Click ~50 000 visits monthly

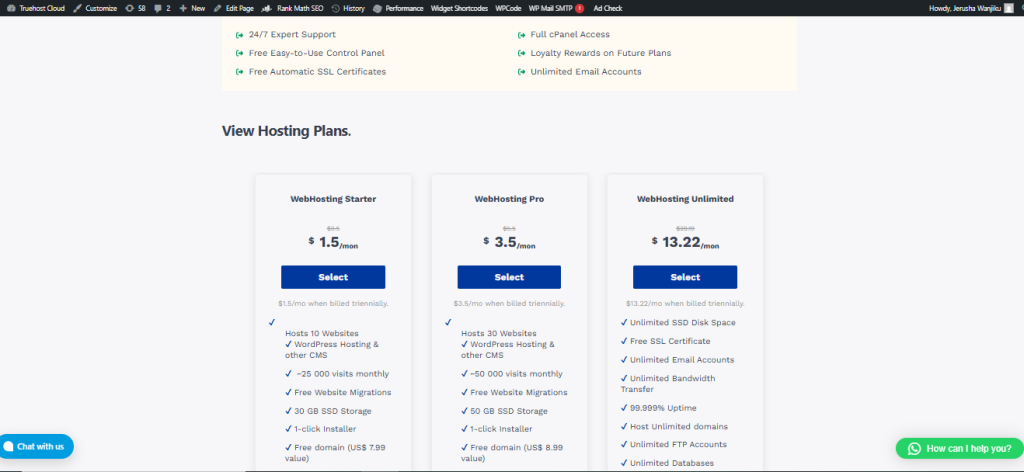coord(516,374)
